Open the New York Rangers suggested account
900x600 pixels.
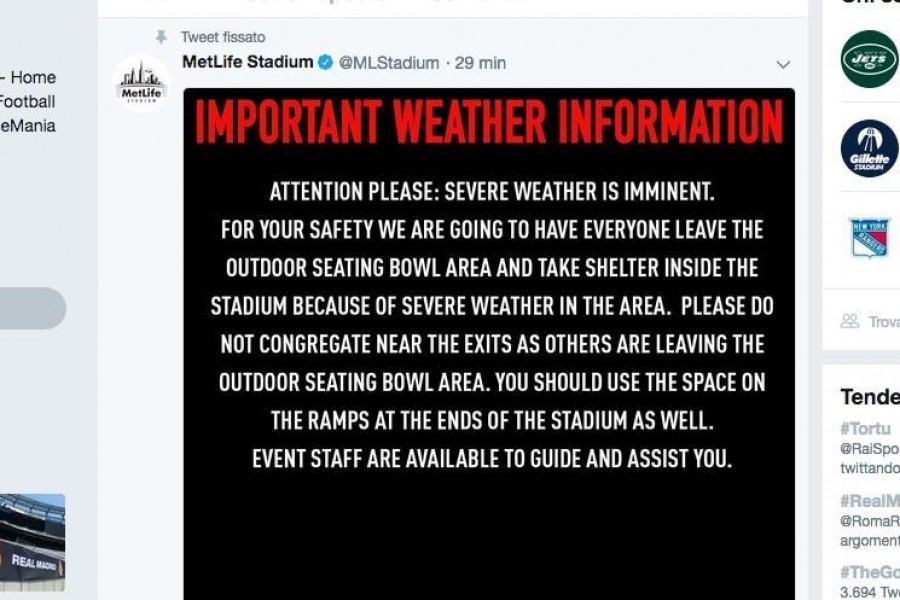pos(869,237)
